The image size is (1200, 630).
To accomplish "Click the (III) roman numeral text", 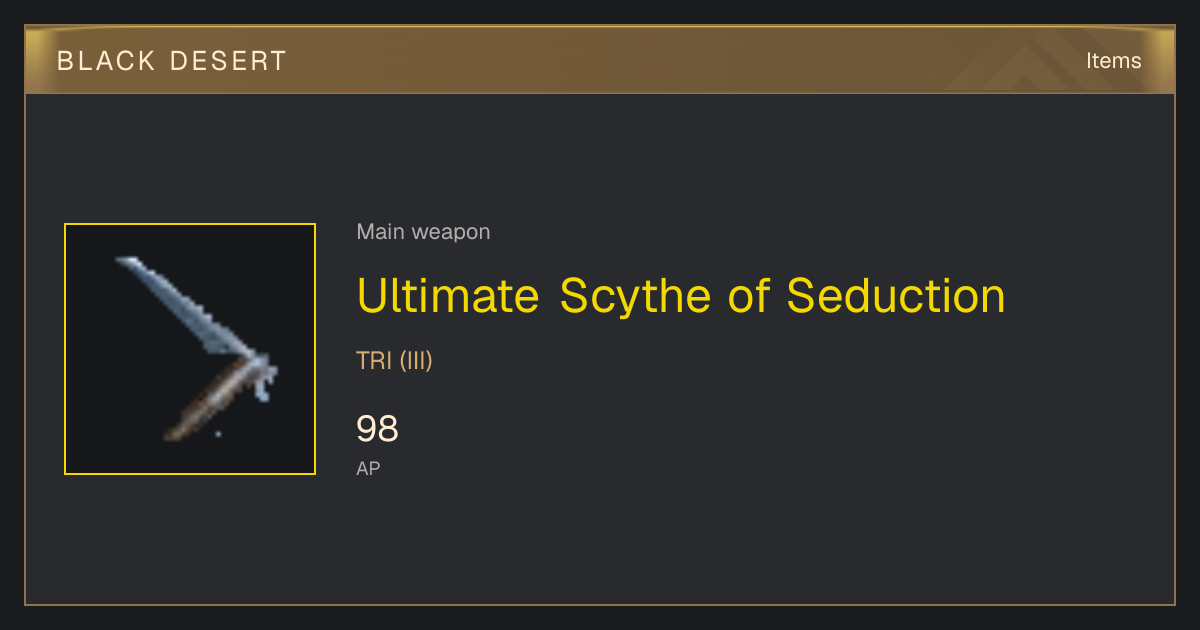I will pyautogui.click(x=416, y=361).
